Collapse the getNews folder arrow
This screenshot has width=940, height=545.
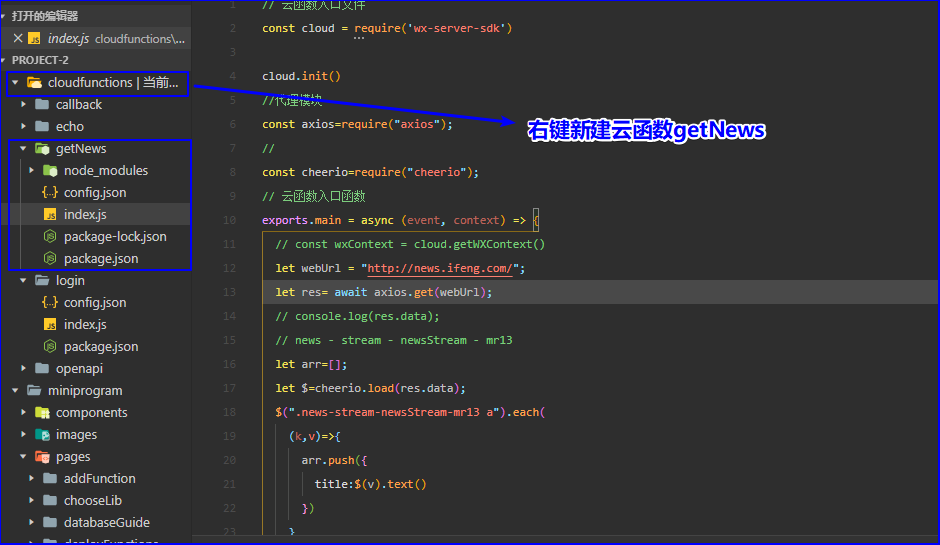tap(23, 148)
